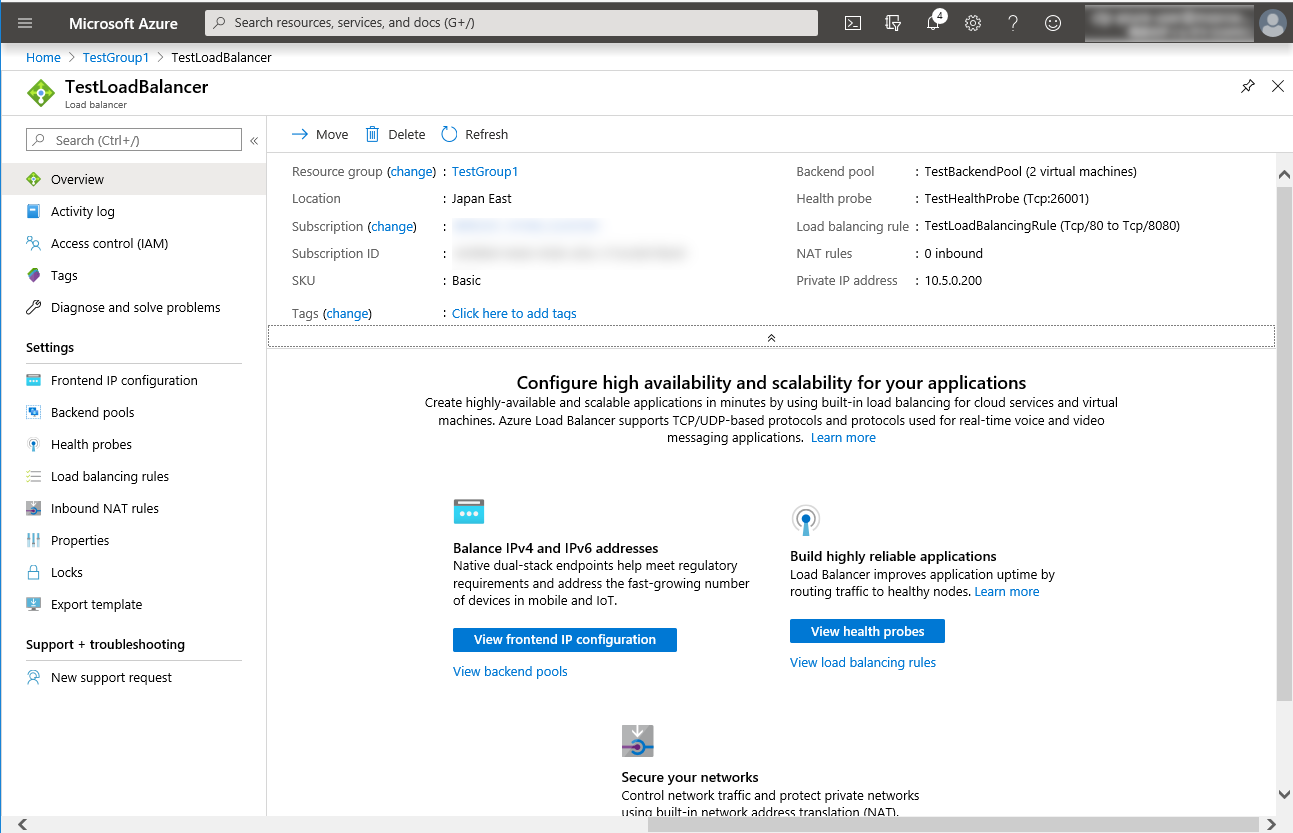Click Move in the command bar

[319, 133]
